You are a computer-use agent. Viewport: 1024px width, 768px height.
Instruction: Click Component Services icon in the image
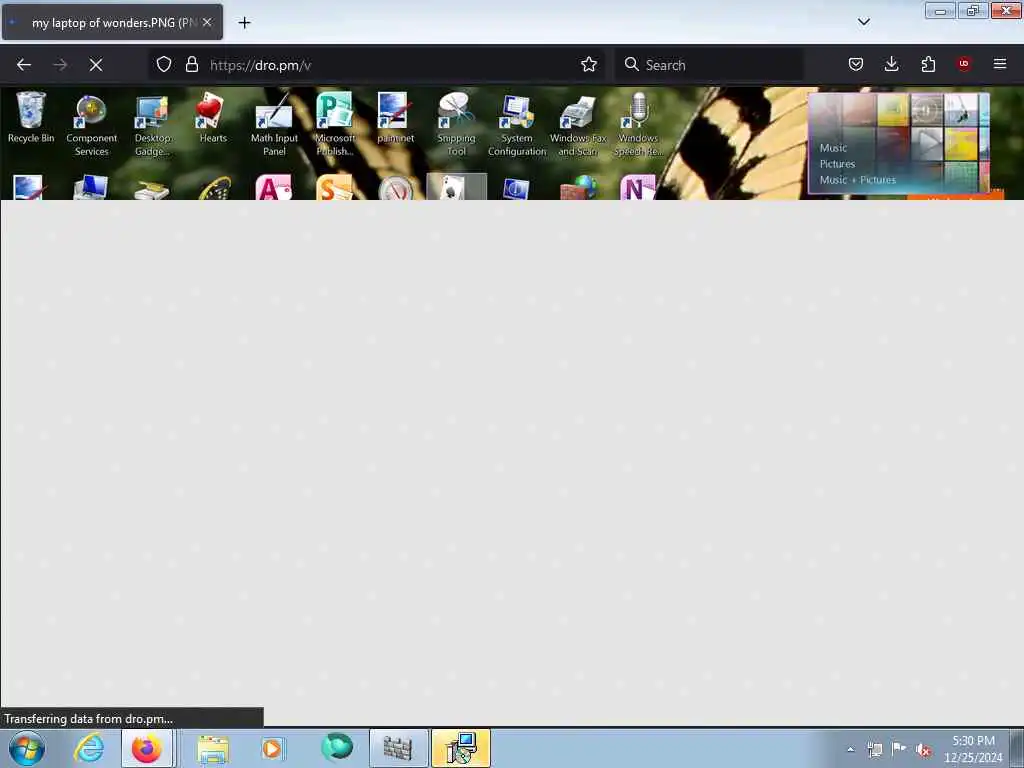click(91, 125)
